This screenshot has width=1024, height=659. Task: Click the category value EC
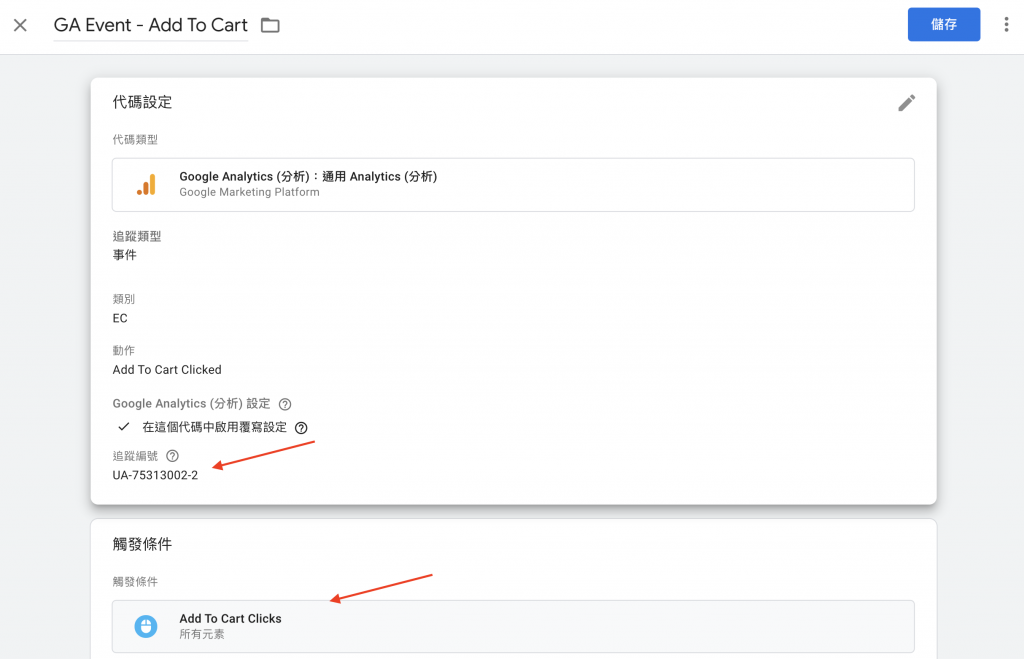pyautogui.click(x=120, y=318)
